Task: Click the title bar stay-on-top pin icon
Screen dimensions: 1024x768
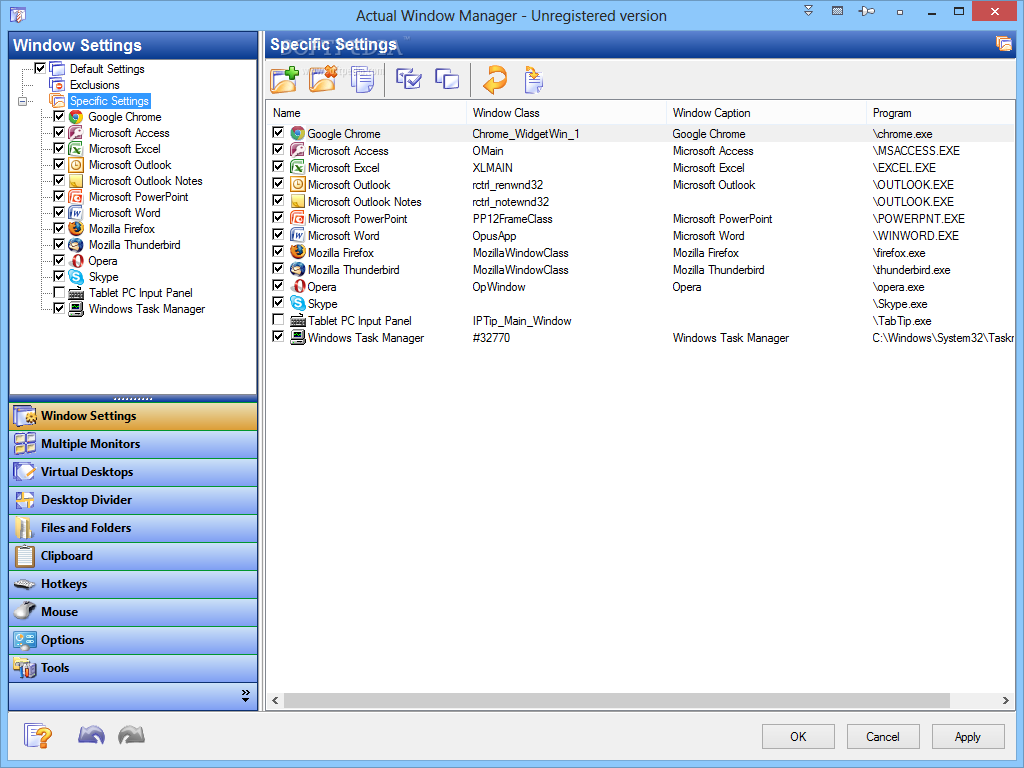Action: pyautogui.click(x=867, y=11)
